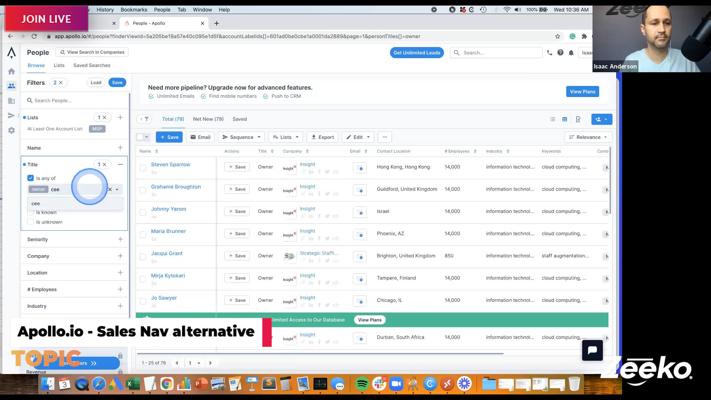Expand the Sequence dropdown in toolbar
Screen dimensions: 711x400
(241, 137)
